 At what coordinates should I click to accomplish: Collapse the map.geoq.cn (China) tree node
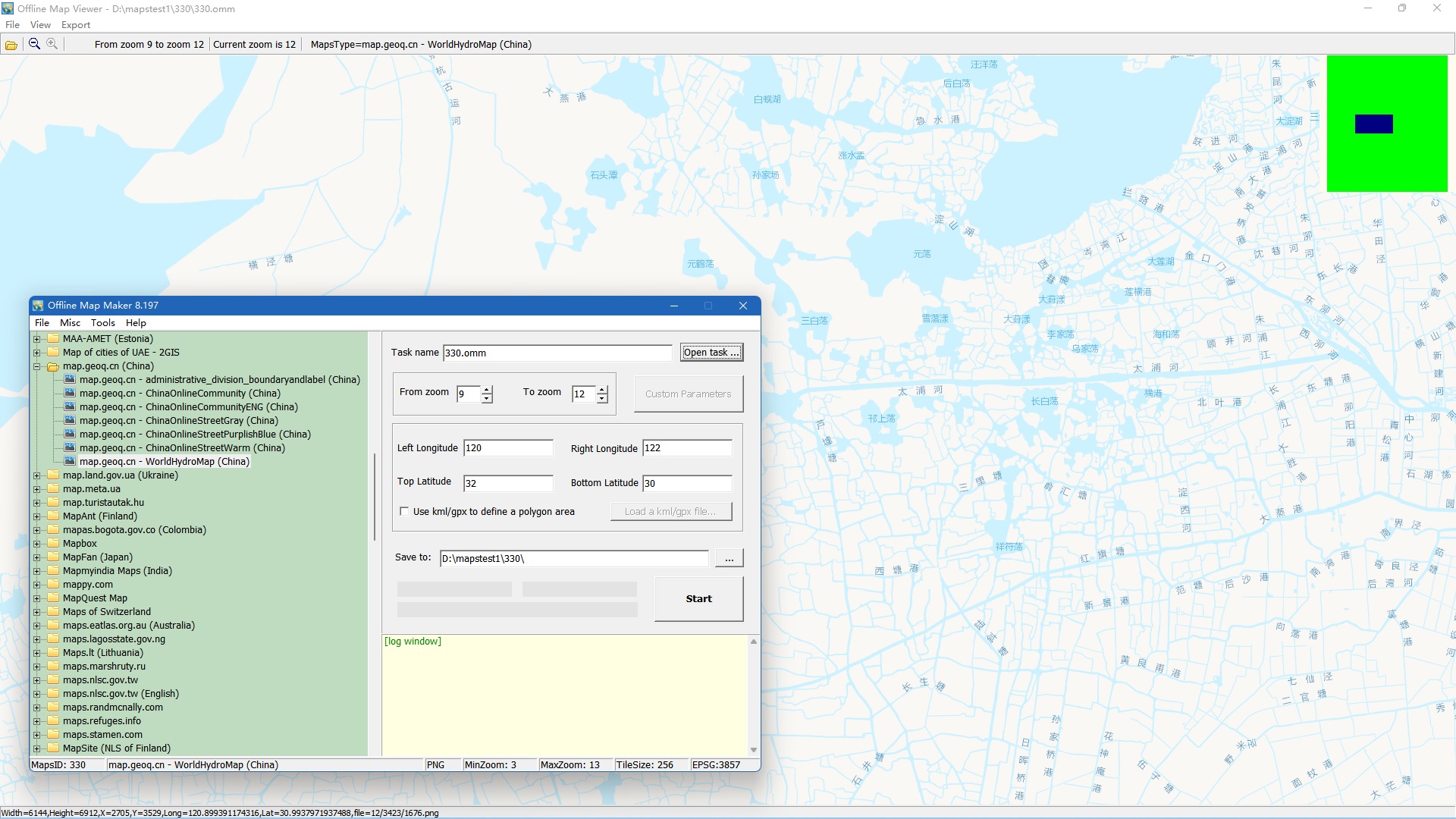coord(36,366)
